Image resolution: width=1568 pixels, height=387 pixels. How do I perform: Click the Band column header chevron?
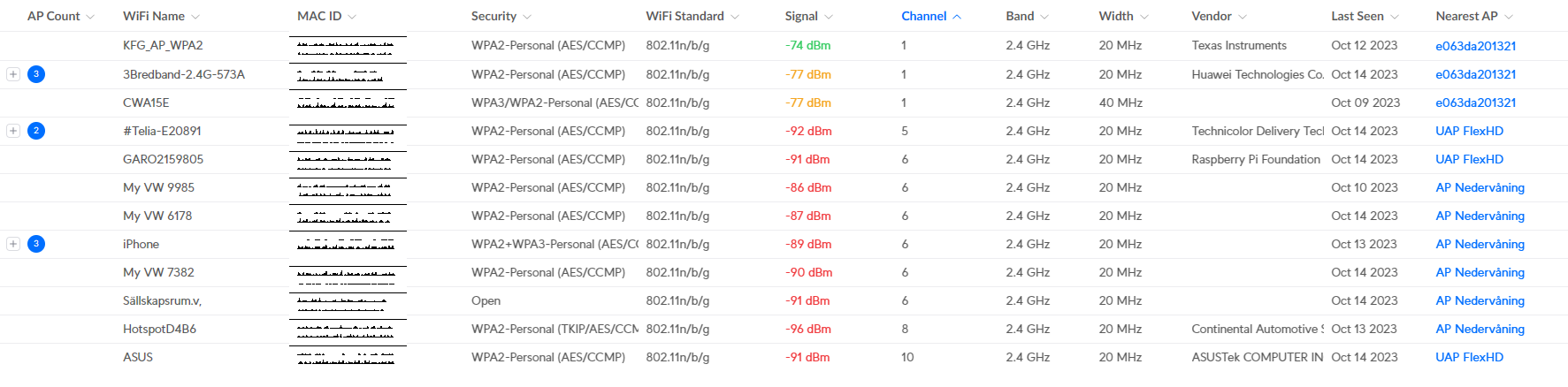click(x=1044, y=17)
